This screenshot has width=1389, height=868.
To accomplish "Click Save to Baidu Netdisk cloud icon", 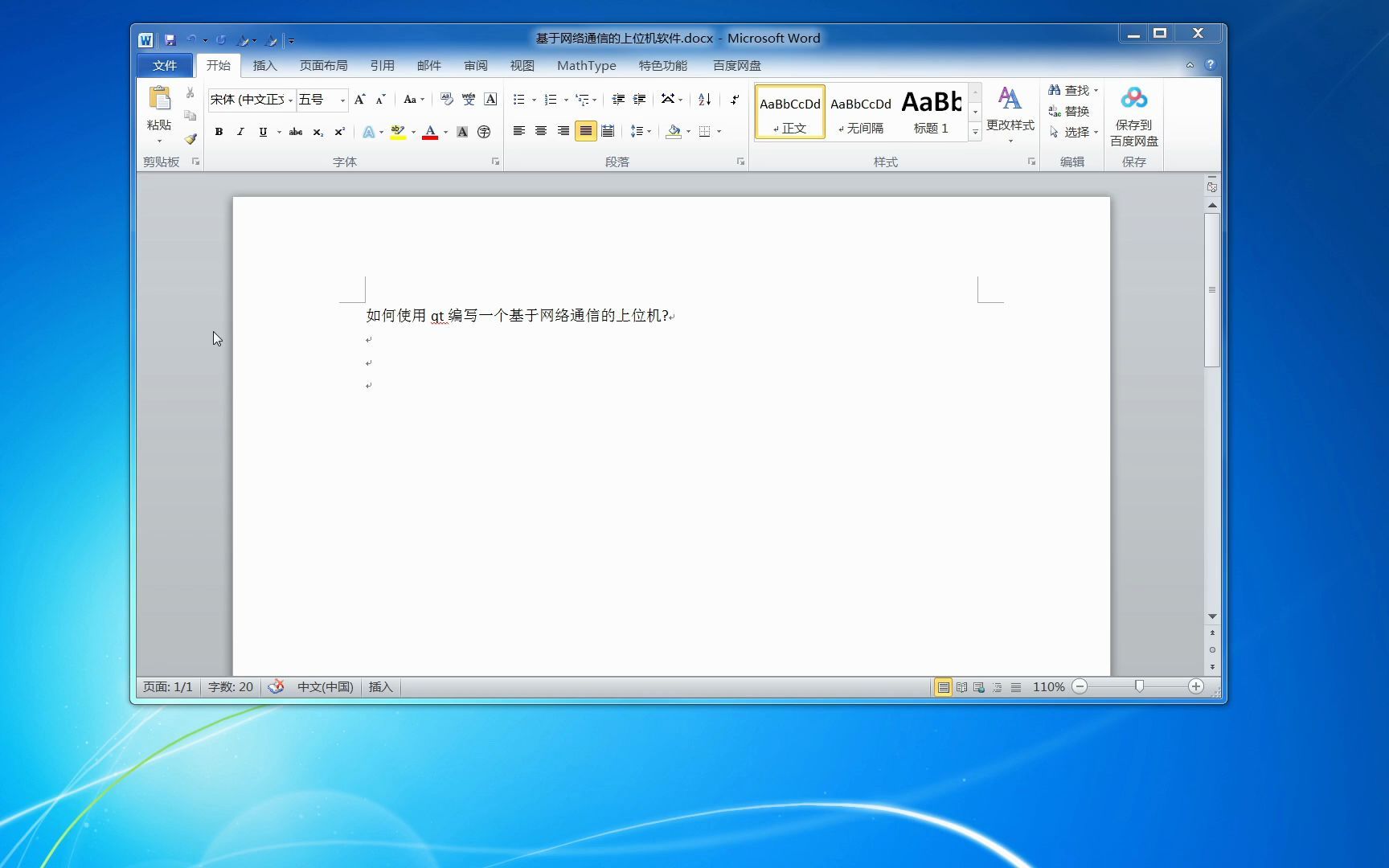I will pyautogui.click(x=1134, y=98).
